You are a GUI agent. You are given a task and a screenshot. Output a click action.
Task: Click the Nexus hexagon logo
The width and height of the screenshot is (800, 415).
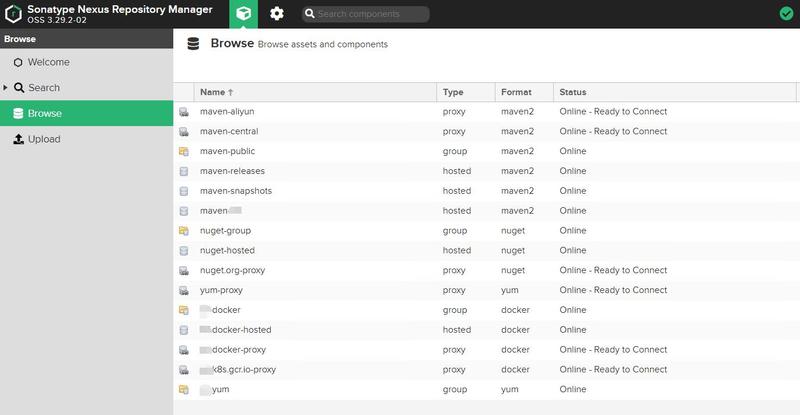pyautogui.click(x=13, y=14)
